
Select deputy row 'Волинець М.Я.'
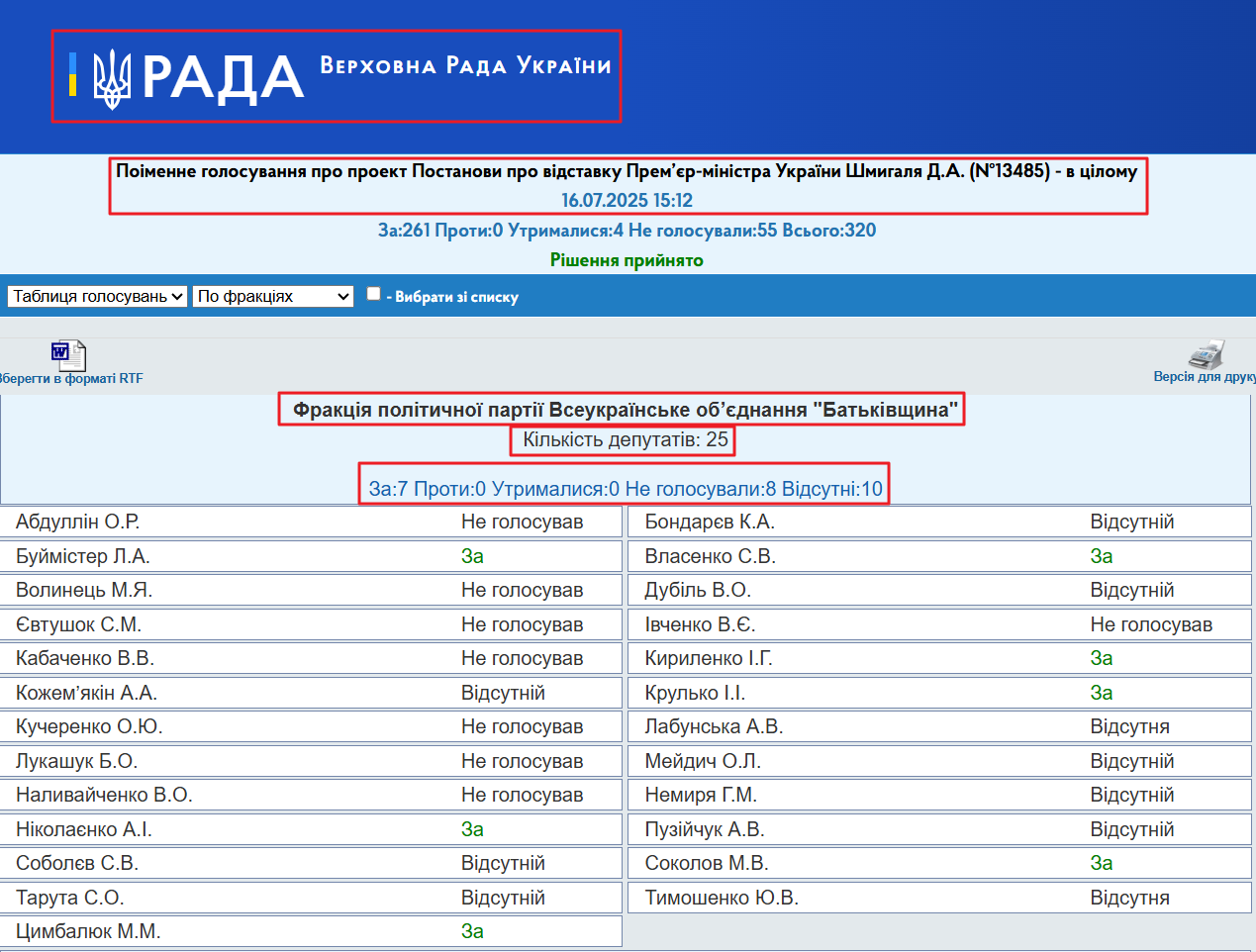point(312,590)
